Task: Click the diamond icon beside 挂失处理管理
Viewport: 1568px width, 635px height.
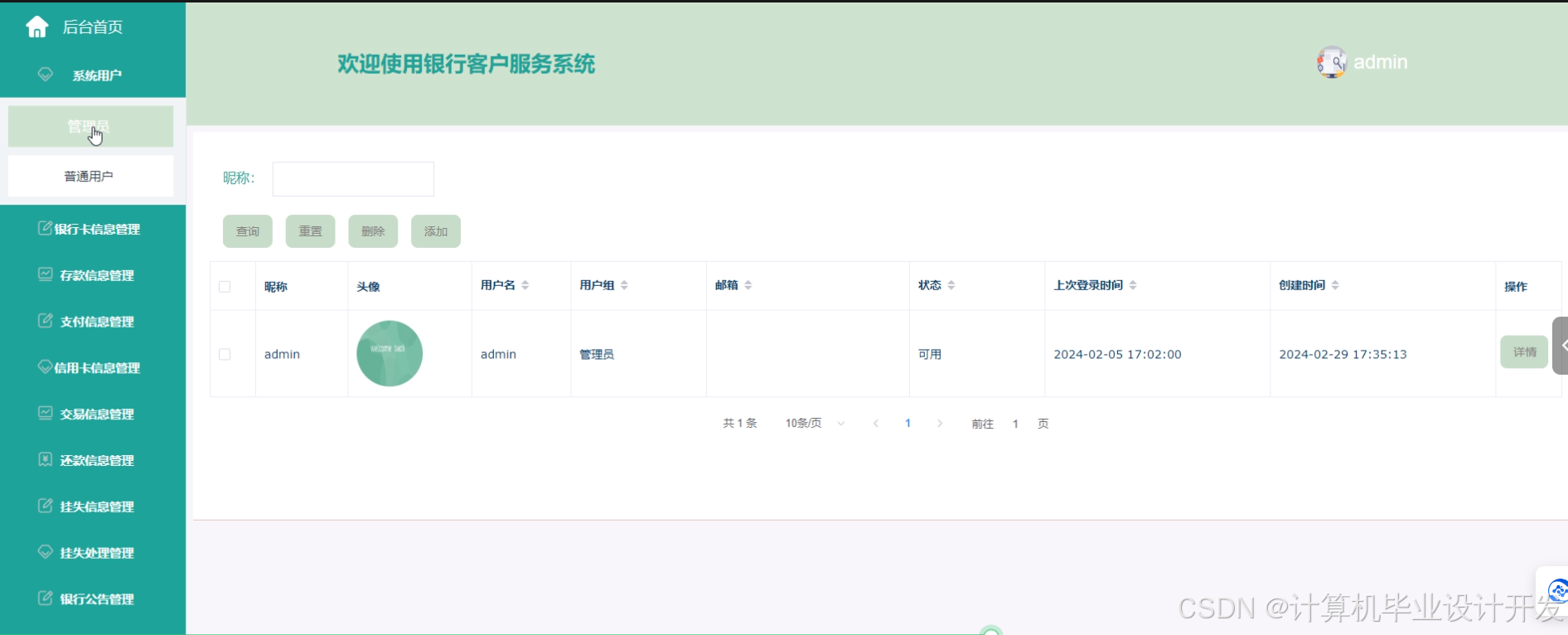Action: 46,552
